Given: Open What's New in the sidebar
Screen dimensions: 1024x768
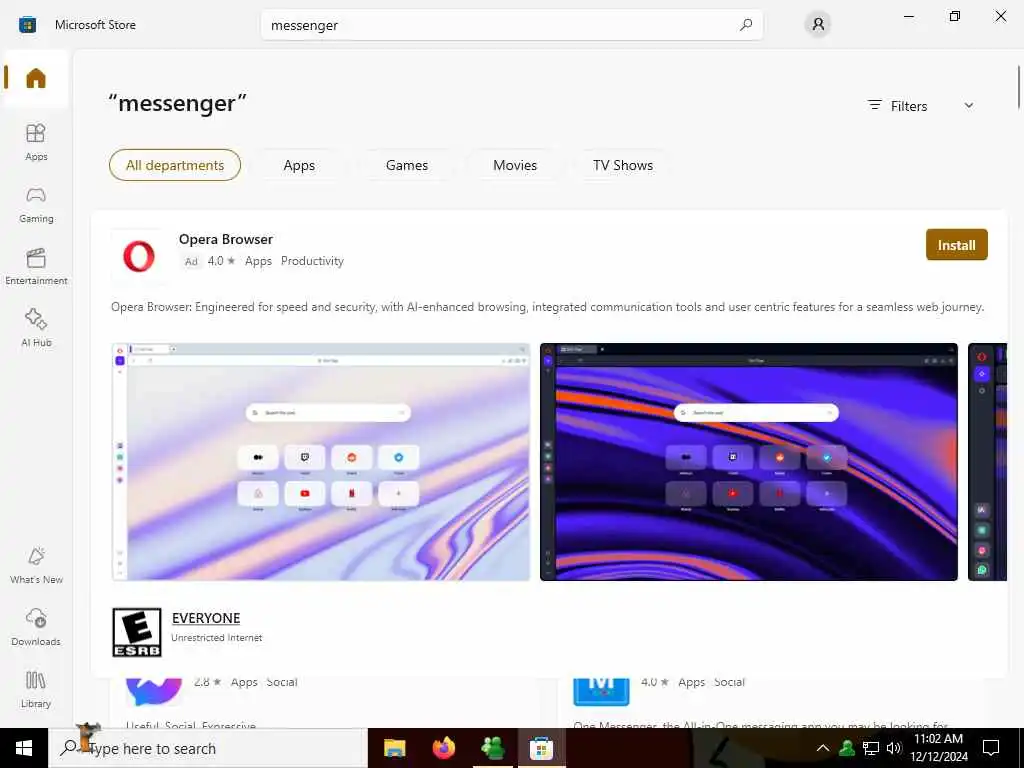Looking at the screenshot, I should (36, 566).
